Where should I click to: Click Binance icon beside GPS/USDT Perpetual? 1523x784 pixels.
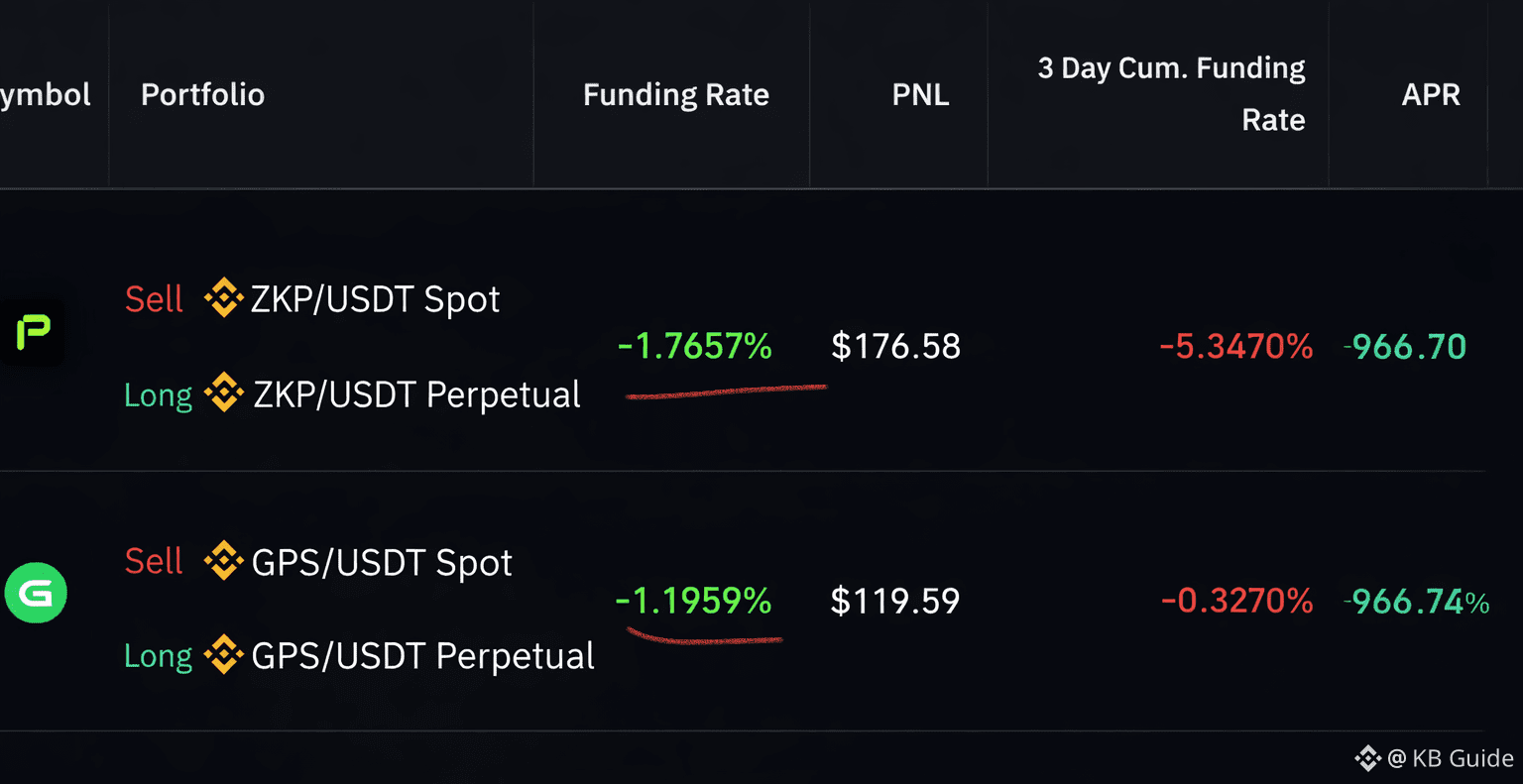click(x=223, y=654)
